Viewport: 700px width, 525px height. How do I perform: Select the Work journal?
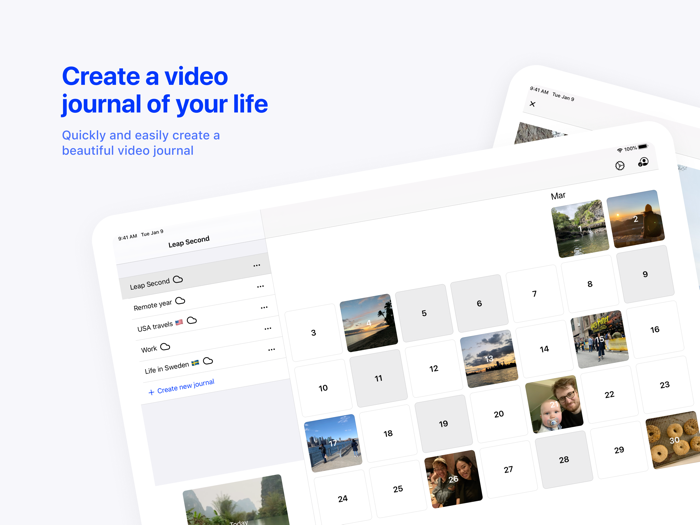(x=205, y=340)
